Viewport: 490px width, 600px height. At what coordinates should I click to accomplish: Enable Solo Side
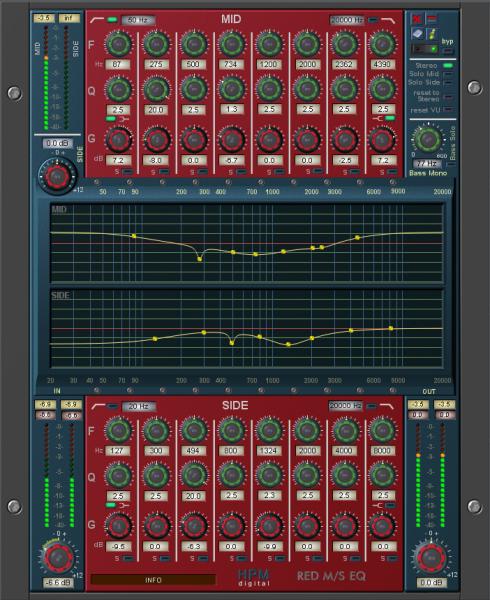click(x=448, y=82)
